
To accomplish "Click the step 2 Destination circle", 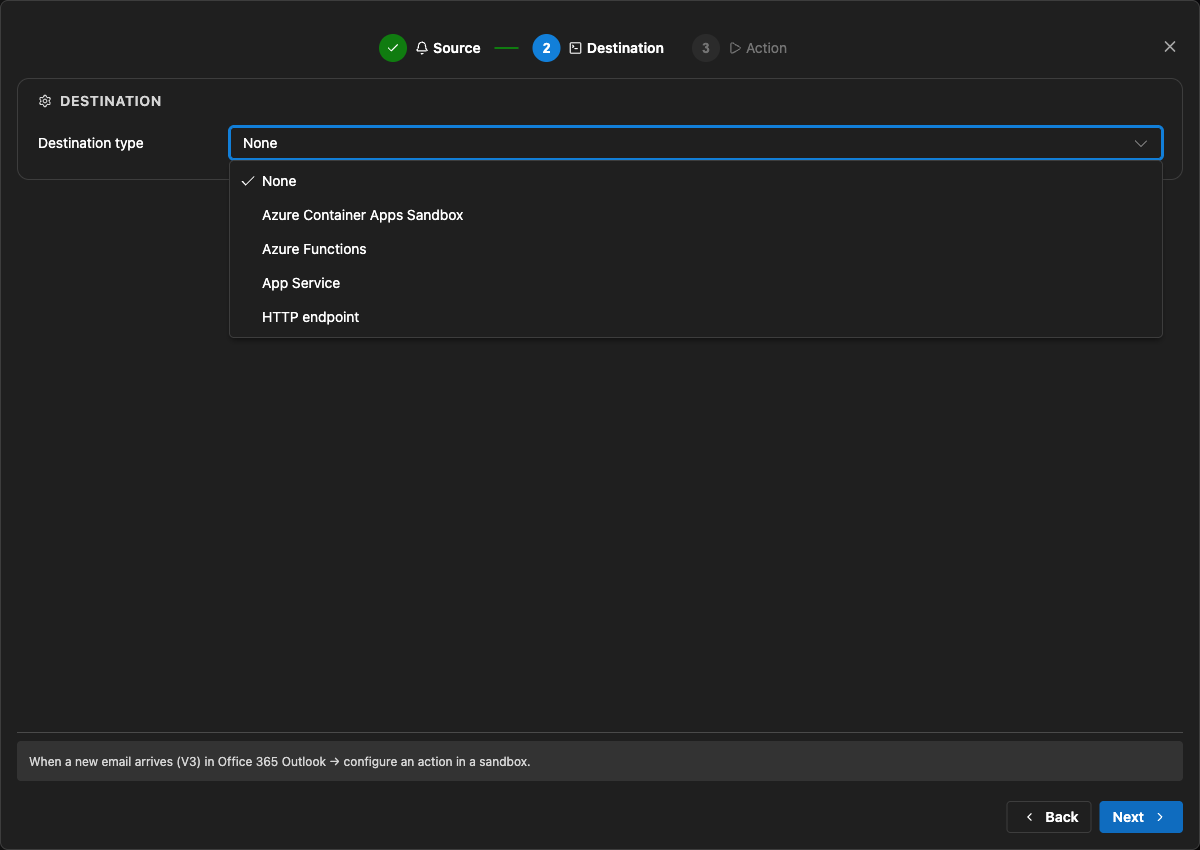I will (546, 48).
